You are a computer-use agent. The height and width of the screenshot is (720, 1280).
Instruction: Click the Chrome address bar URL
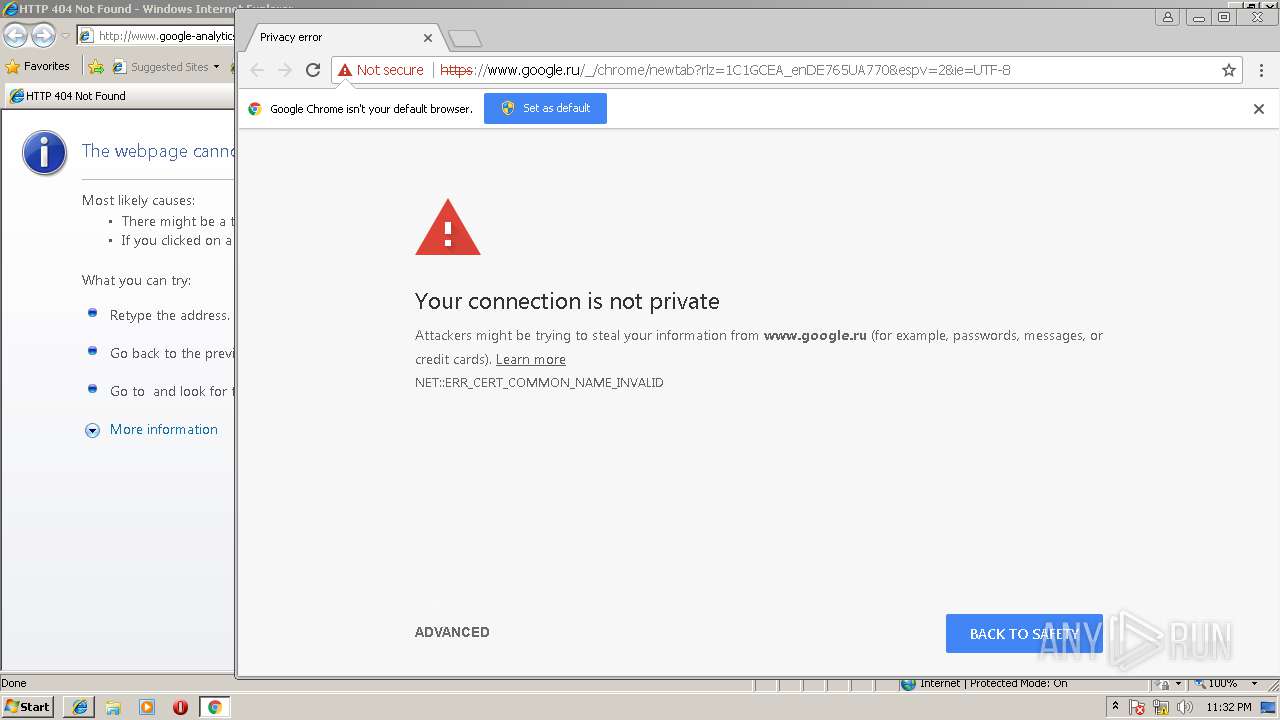(725, 70)
